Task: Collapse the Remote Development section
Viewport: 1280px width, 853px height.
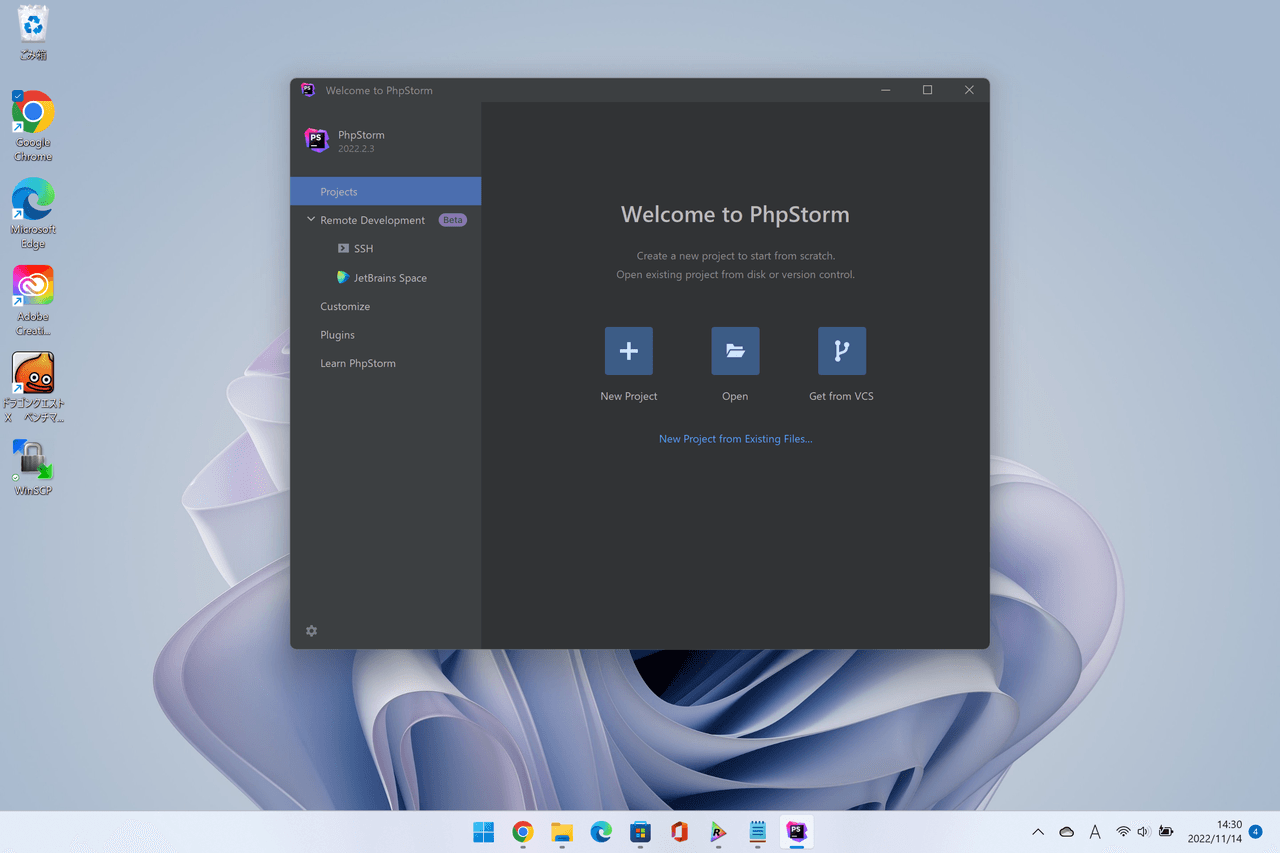Action: pos(311,220)
